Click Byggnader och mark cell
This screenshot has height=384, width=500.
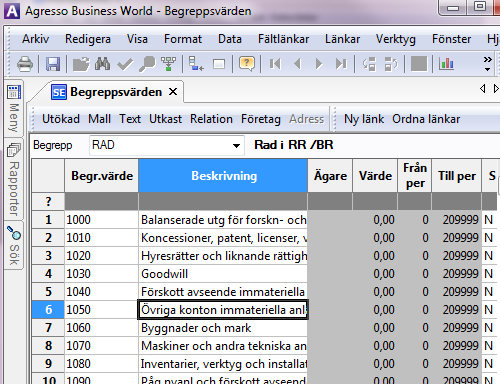223,328
